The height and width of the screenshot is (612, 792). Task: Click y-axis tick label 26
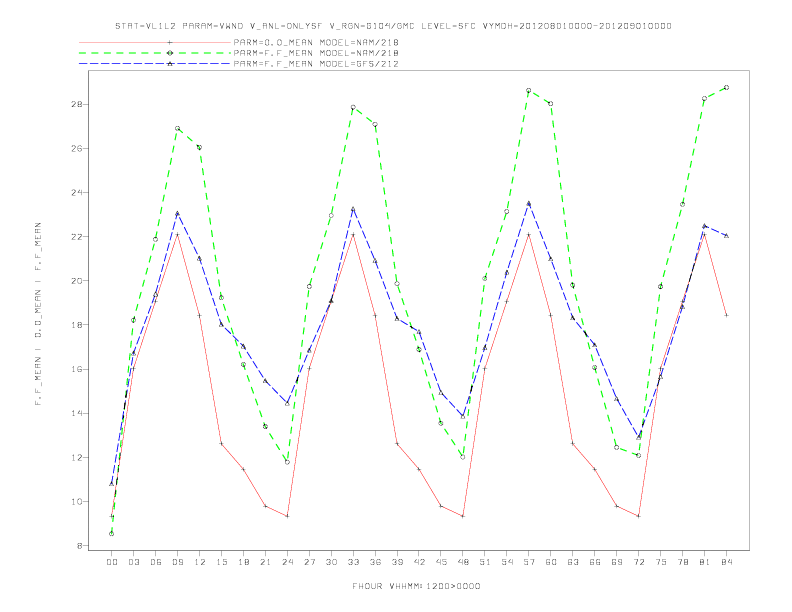tap(77, 148)
